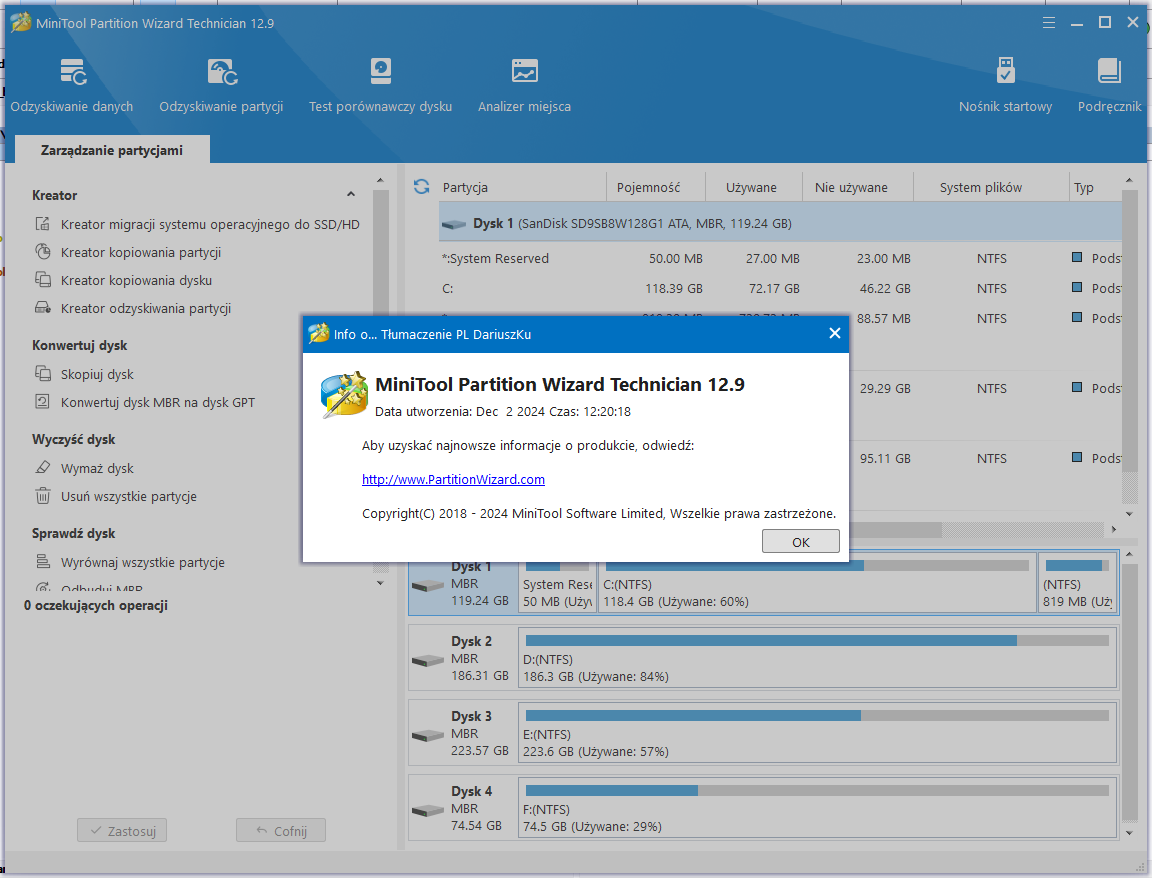Sort by Partycja column header
This screenshot has width=1152, height=878.
pyautogui.click(x=522, y=187)
